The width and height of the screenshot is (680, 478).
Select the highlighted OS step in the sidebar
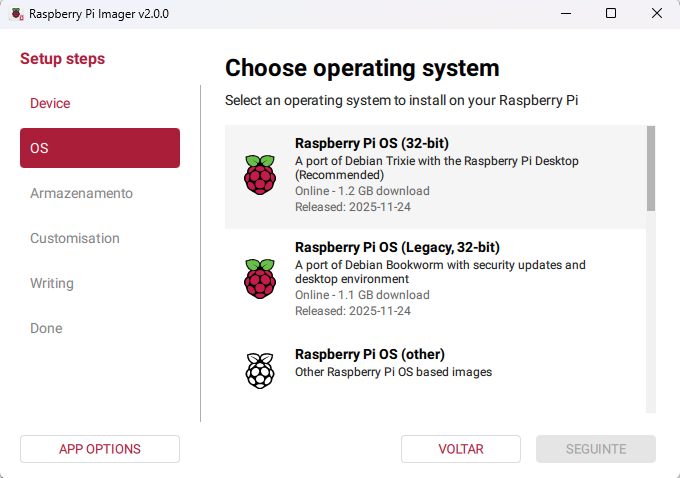click(100, 148)
